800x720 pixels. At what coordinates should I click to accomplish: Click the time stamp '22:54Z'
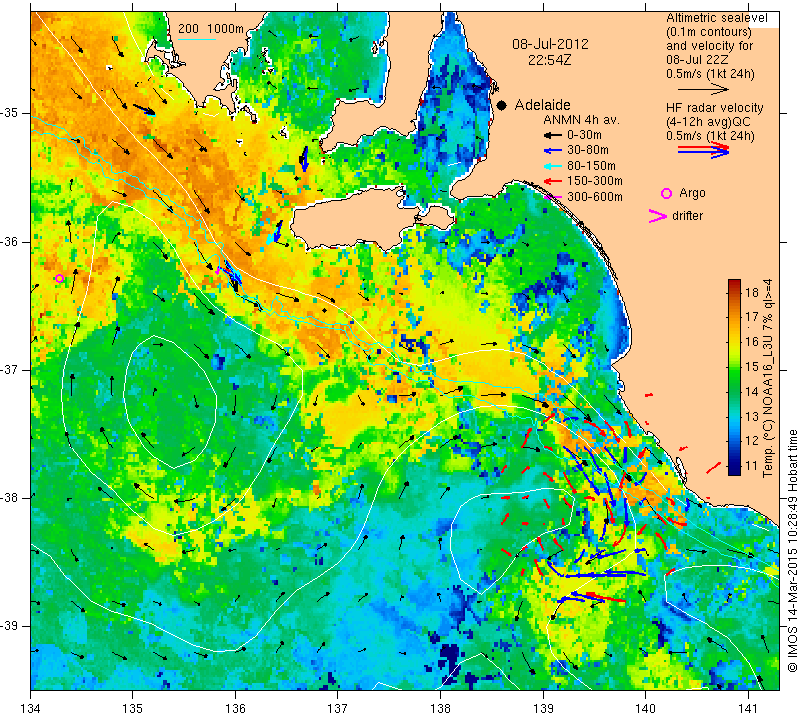[x=550, y=60]
